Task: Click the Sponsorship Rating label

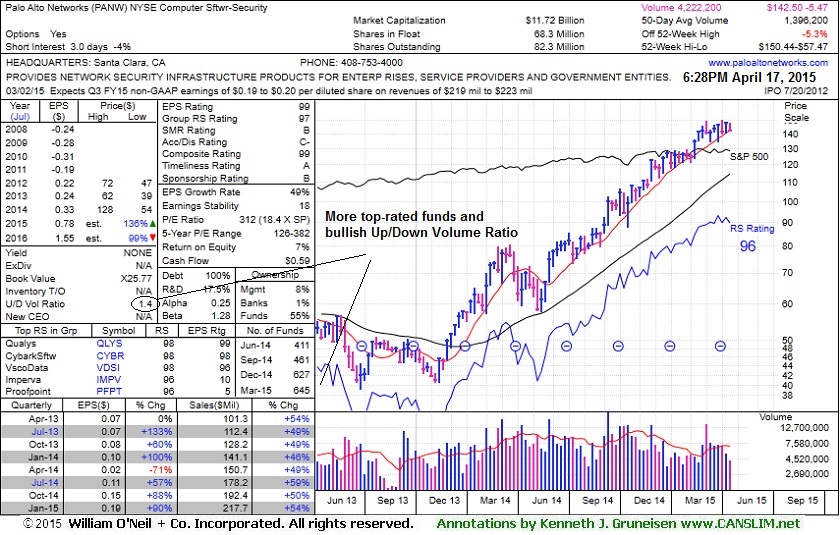Action: coord(205,178)
